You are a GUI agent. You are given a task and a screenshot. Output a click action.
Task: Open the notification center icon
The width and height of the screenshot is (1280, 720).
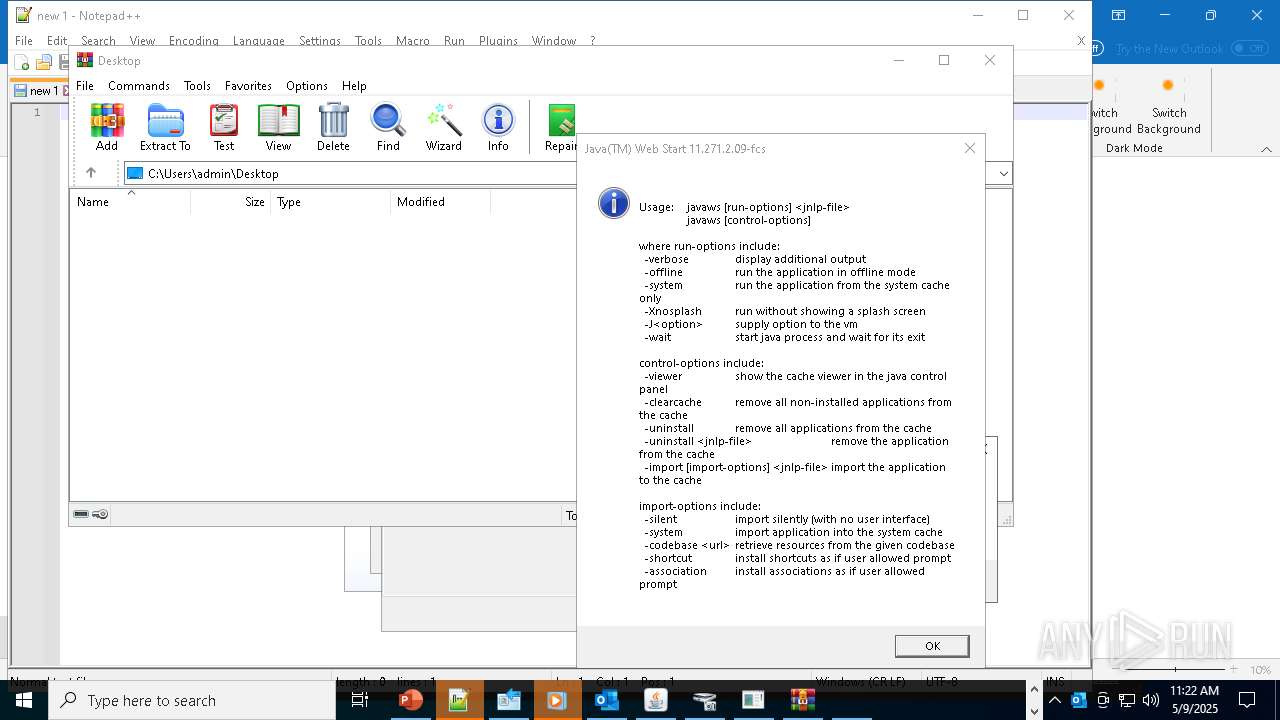pos(1247,700)
